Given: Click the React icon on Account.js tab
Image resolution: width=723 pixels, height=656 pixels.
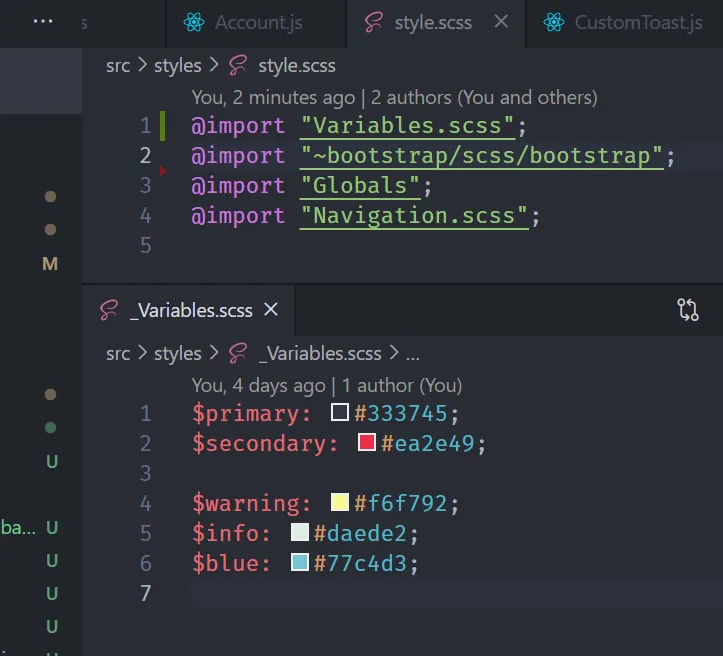Looking at the screenshot, I should tap(195, 22).
